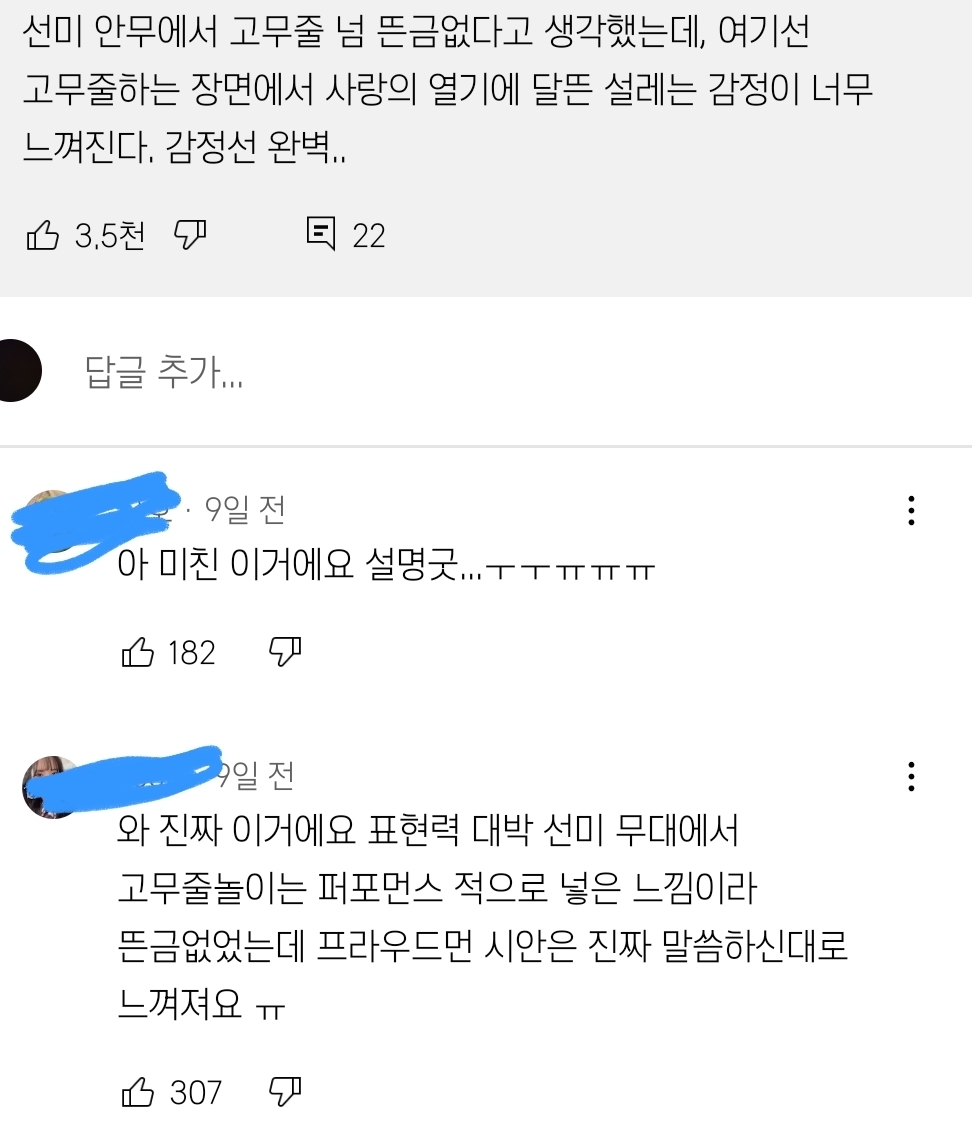The width and height of the screenshot is (972, 1148).
Task: Open more options for the 표현력 대박 reply
Action: [x=911, y=776]
